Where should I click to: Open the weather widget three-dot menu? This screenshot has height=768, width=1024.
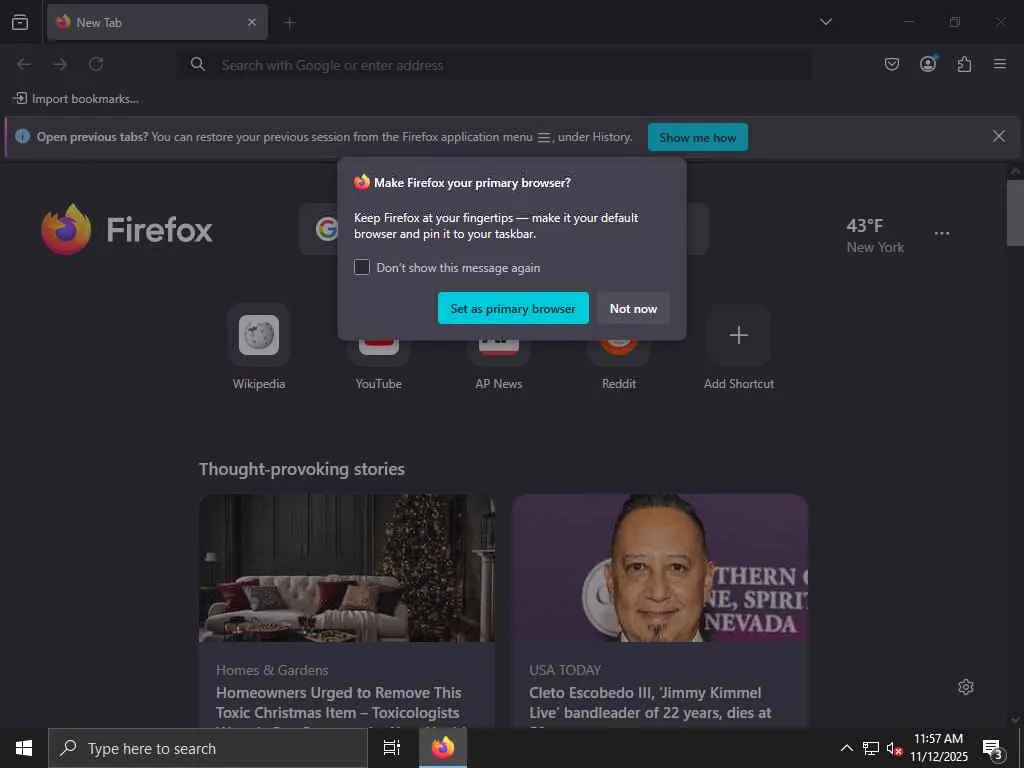pyautogui.click(x=942, y=233)
